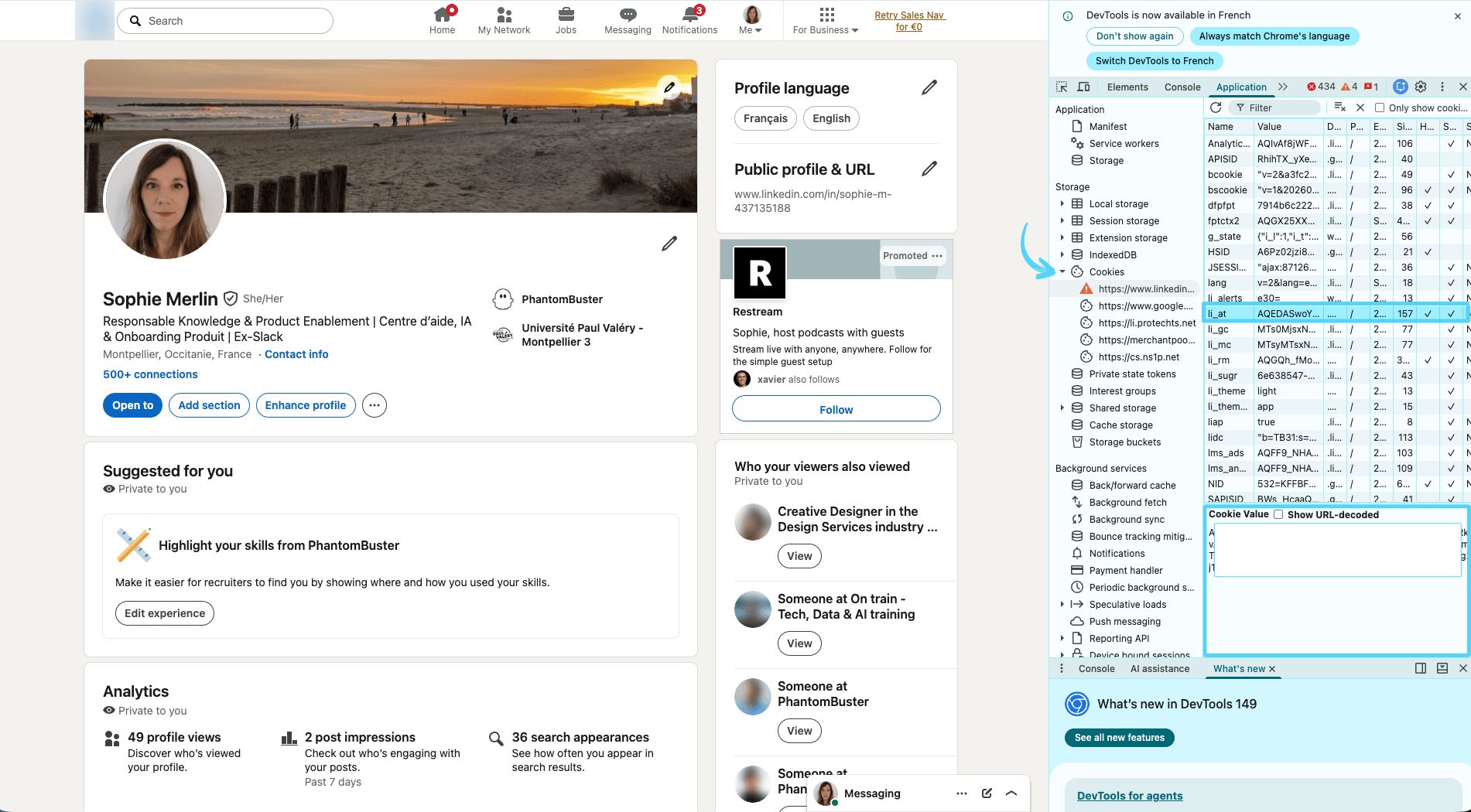Viewport: 1471px width, 812px height.
Task: Click Don't show again button
Action: [1134, 36]
